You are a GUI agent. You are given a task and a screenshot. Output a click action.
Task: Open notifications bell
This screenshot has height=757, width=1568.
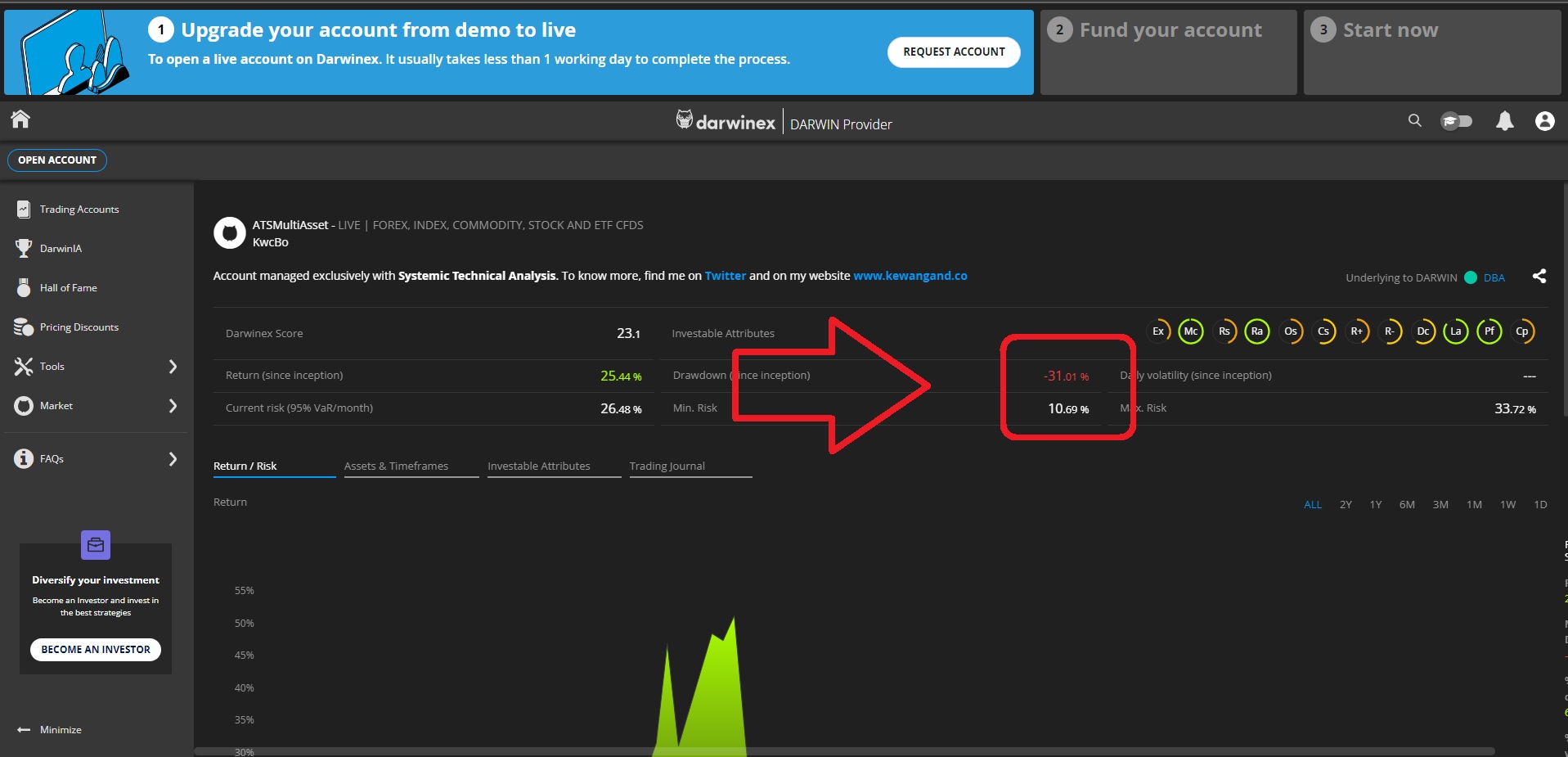(x=1504, y=121)
